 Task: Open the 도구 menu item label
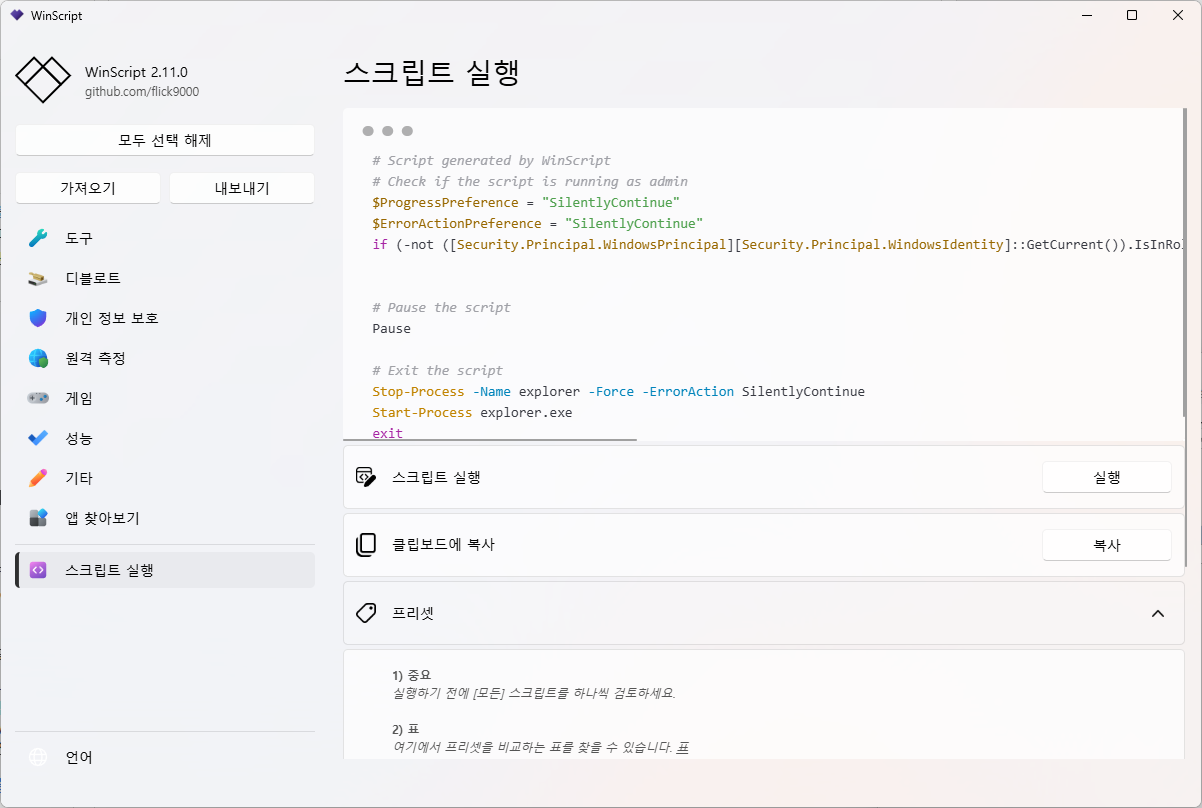coord(79,238)
